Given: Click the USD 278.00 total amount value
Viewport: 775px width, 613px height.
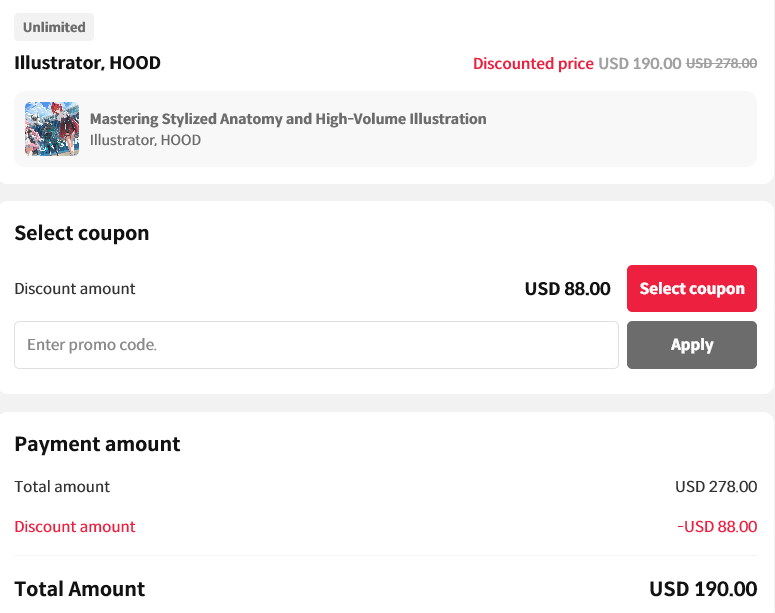Looking at the screenshot, I should point(716,487).
